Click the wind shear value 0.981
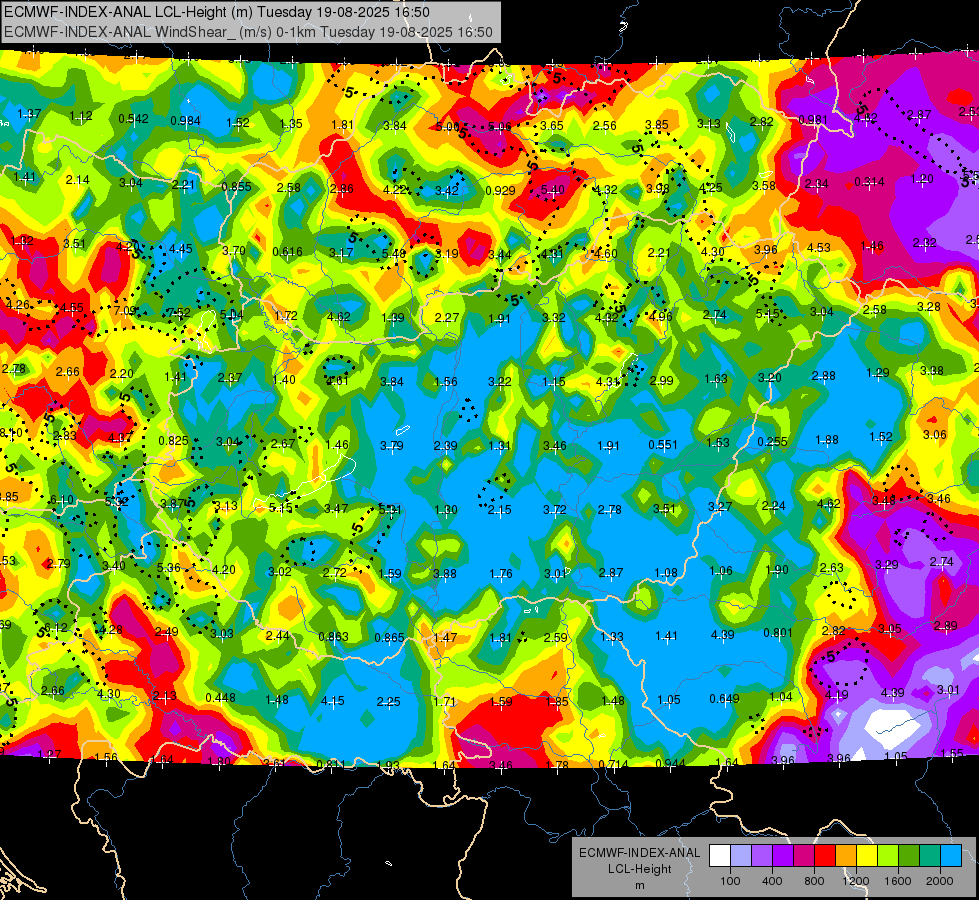The width and height of the screenshot is (979, 900). (813, 119)
